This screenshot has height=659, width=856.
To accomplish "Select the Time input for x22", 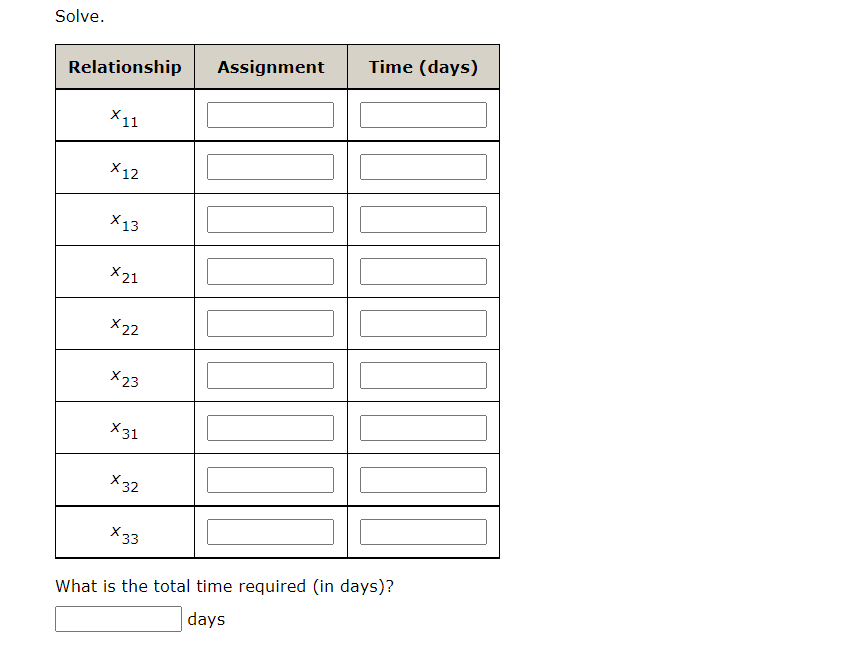I will [423, 324].
